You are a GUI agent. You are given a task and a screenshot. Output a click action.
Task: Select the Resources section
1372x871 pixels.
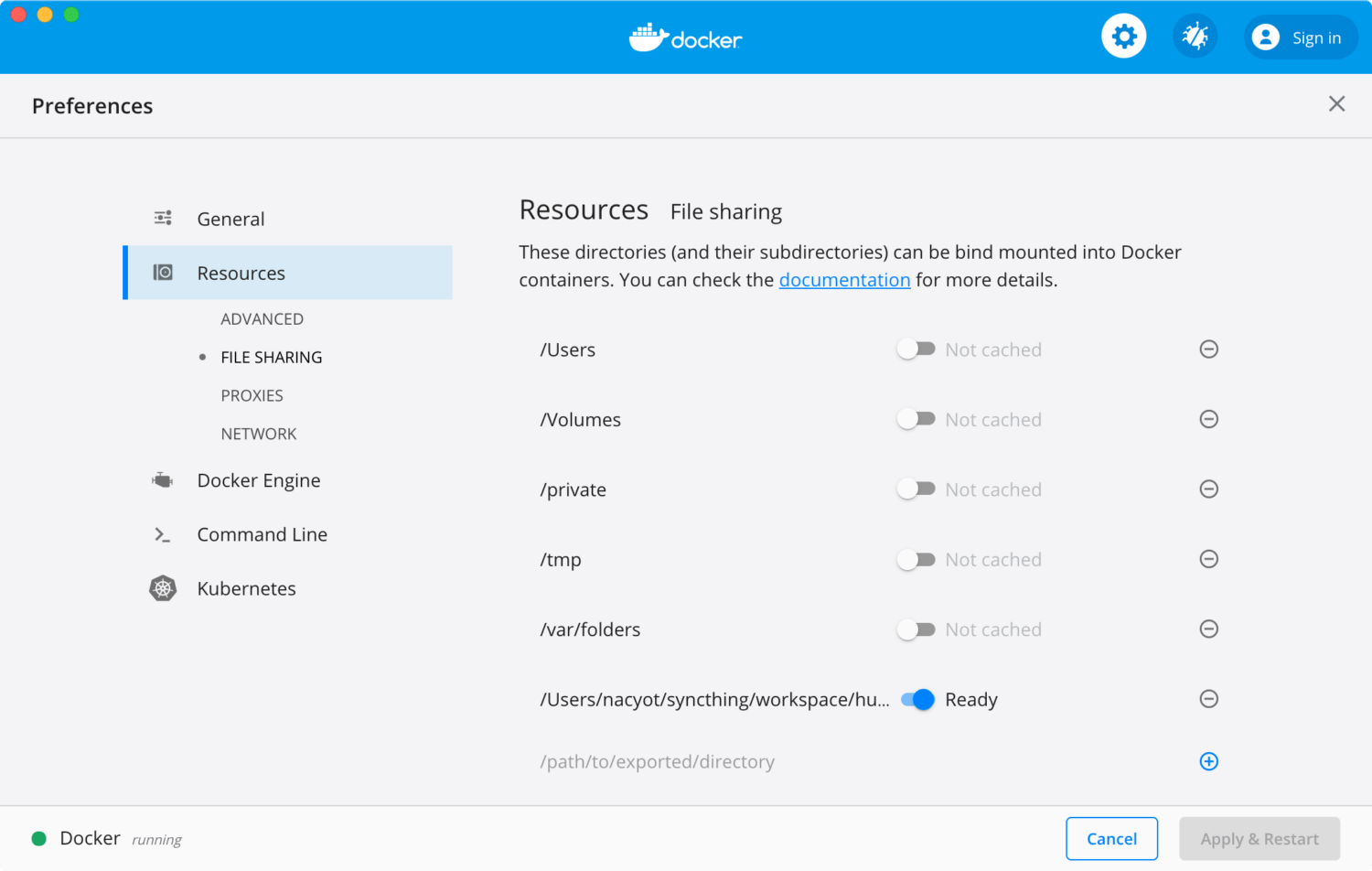click(x=288, y=273)
